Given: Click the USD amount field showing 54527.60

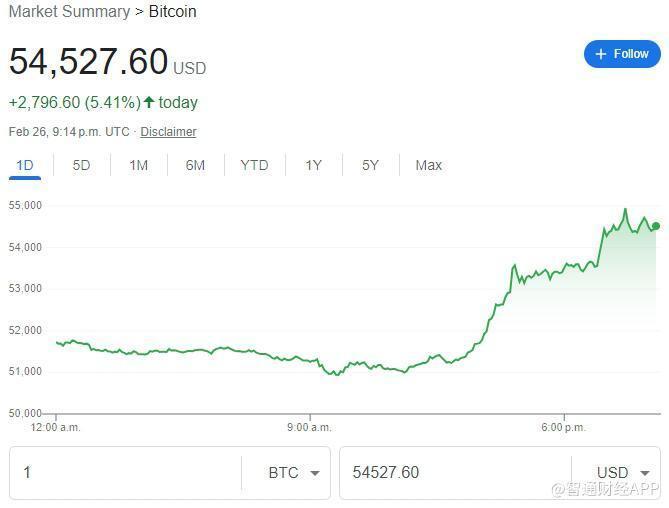Looking at the screenshot, I should pyautogui.click(x=455, y=473).
